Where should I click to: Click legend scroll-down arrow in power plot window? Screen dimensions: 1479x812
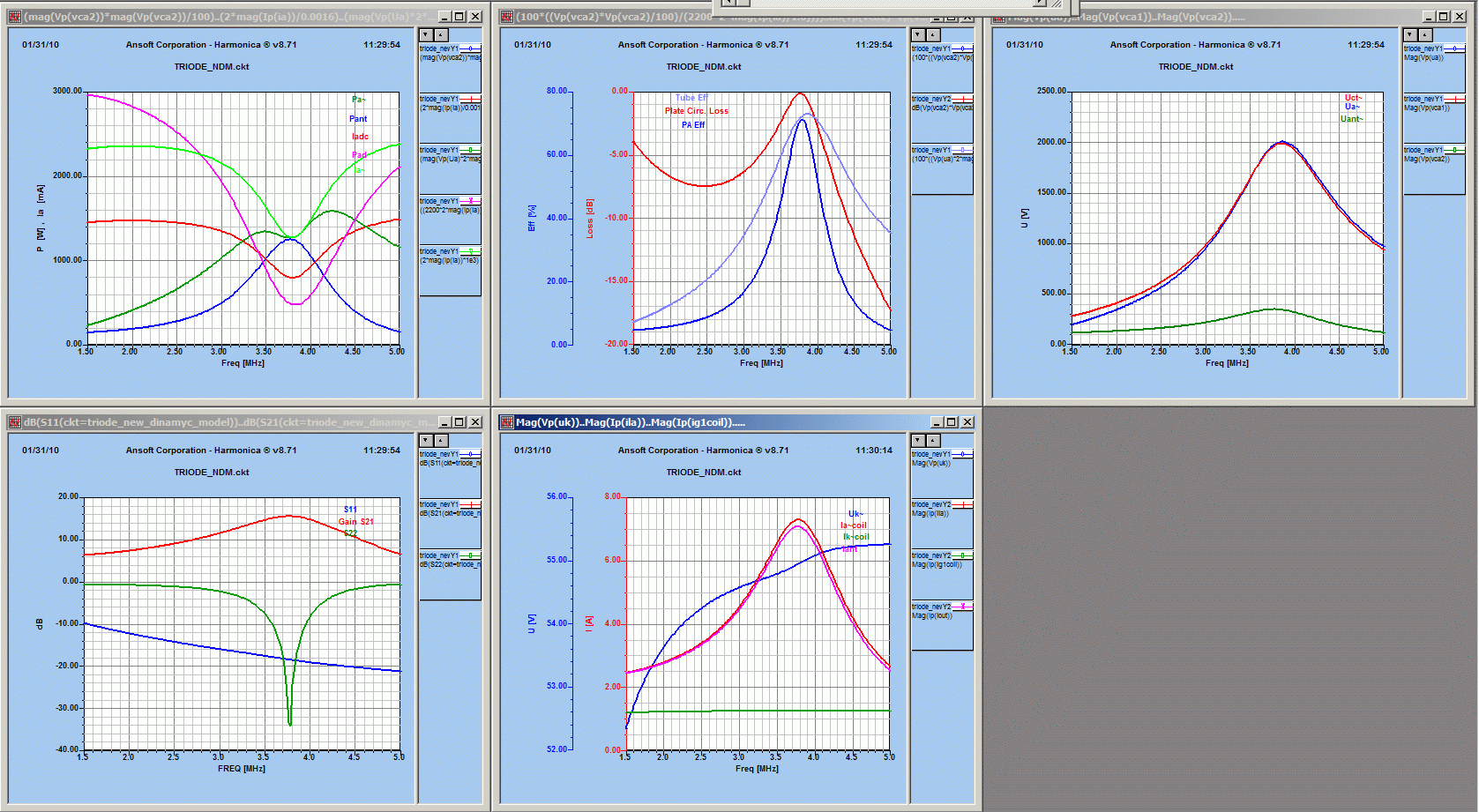pos(426,35)
